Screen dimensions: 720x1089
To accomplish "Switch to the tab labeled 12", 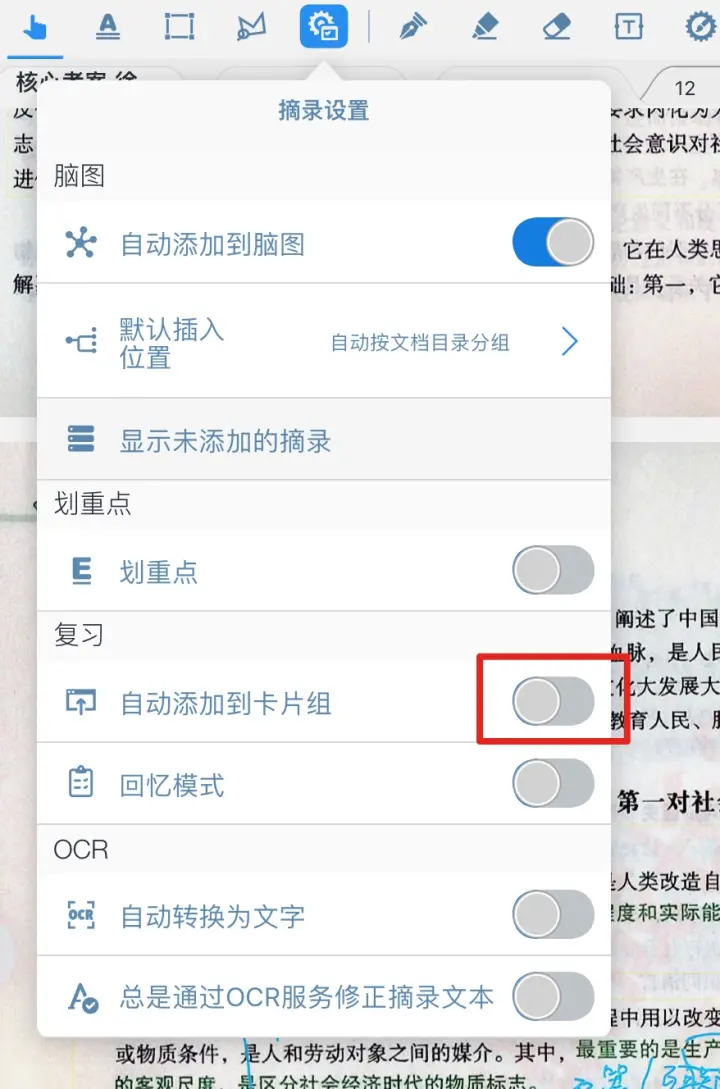I will pos(684,88).
